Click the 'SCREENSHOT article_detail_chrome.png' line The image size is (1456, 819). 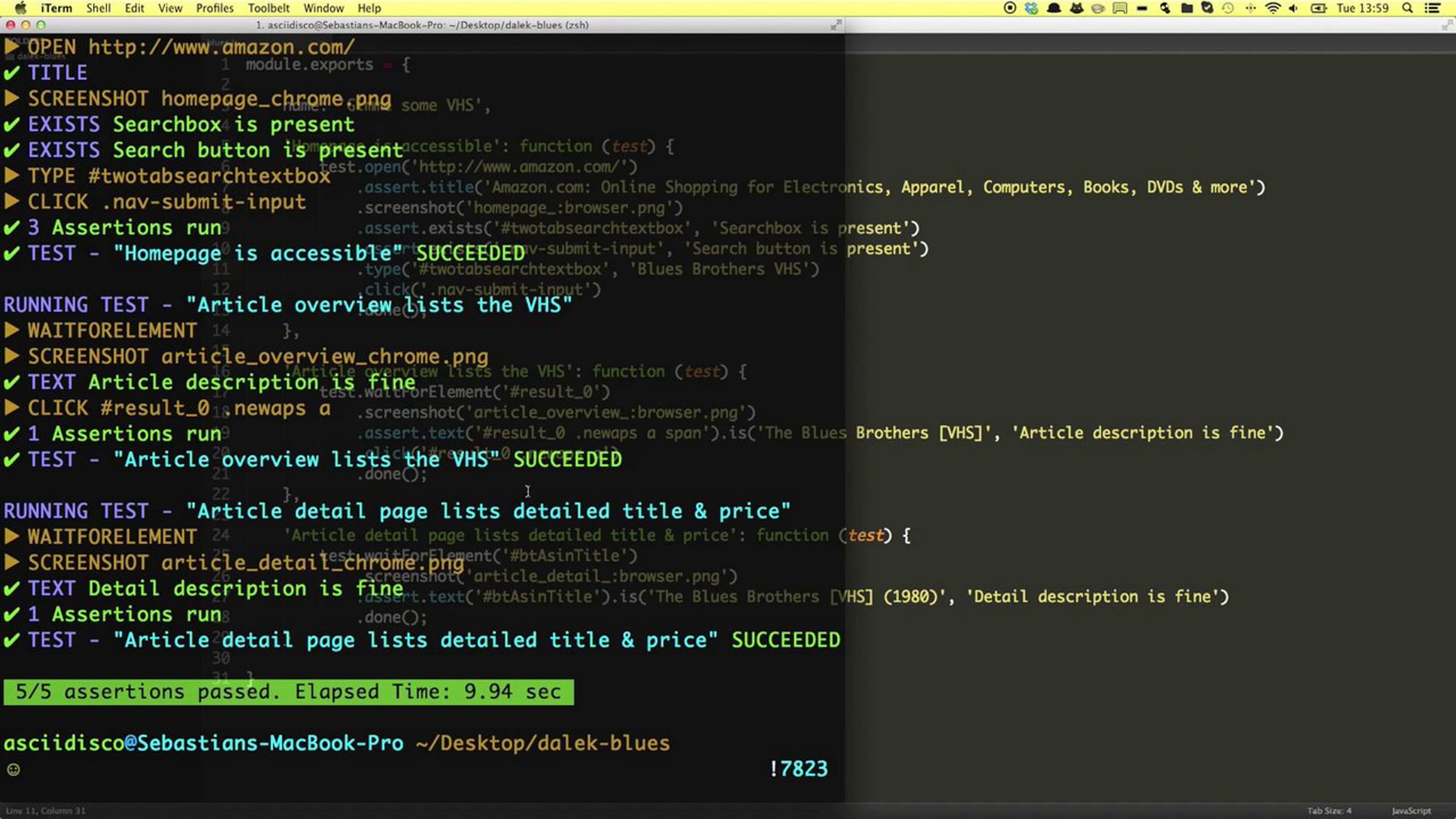234,562
